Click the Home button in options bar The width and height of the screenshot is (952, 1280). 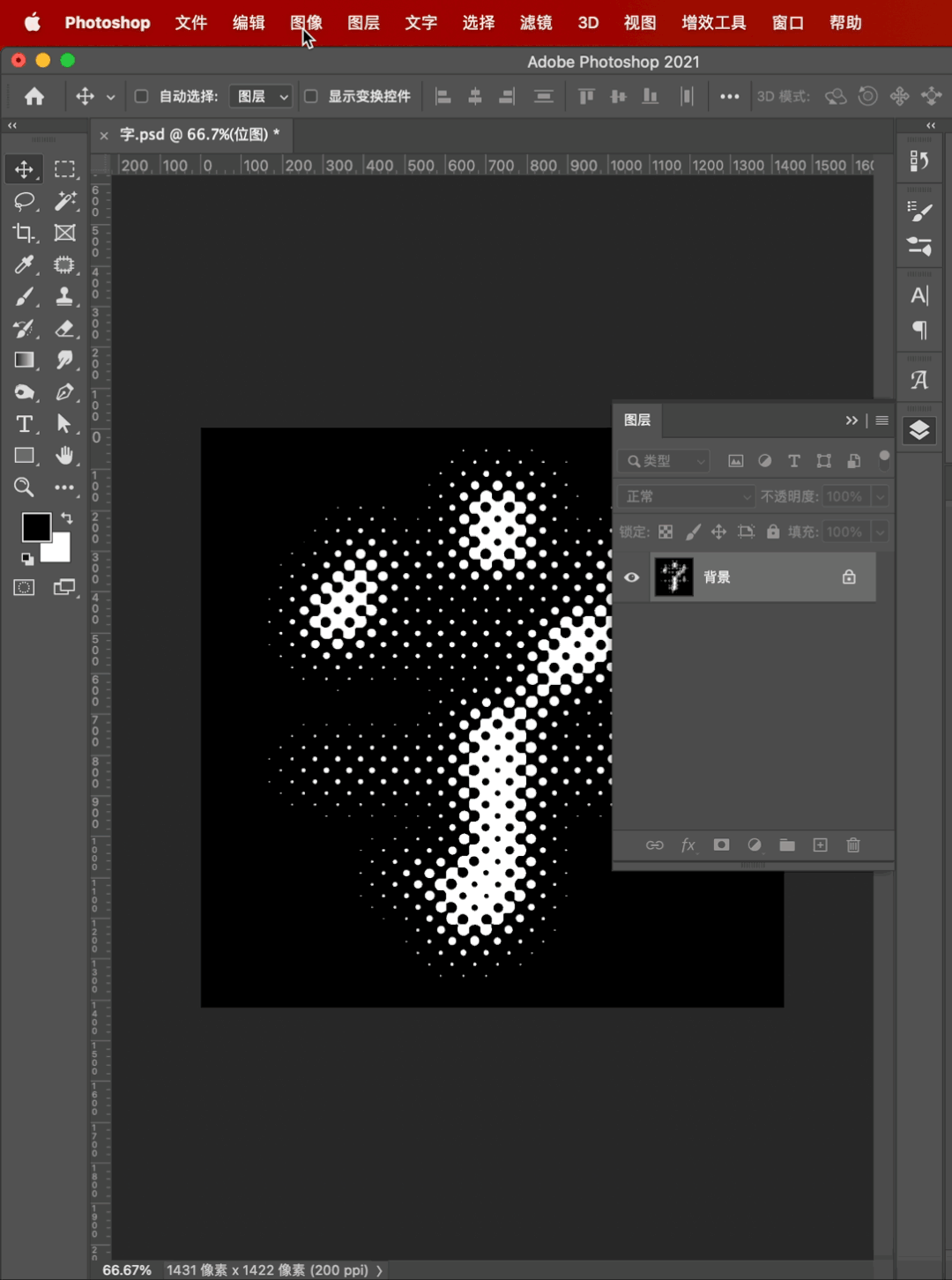click(34, 96)
